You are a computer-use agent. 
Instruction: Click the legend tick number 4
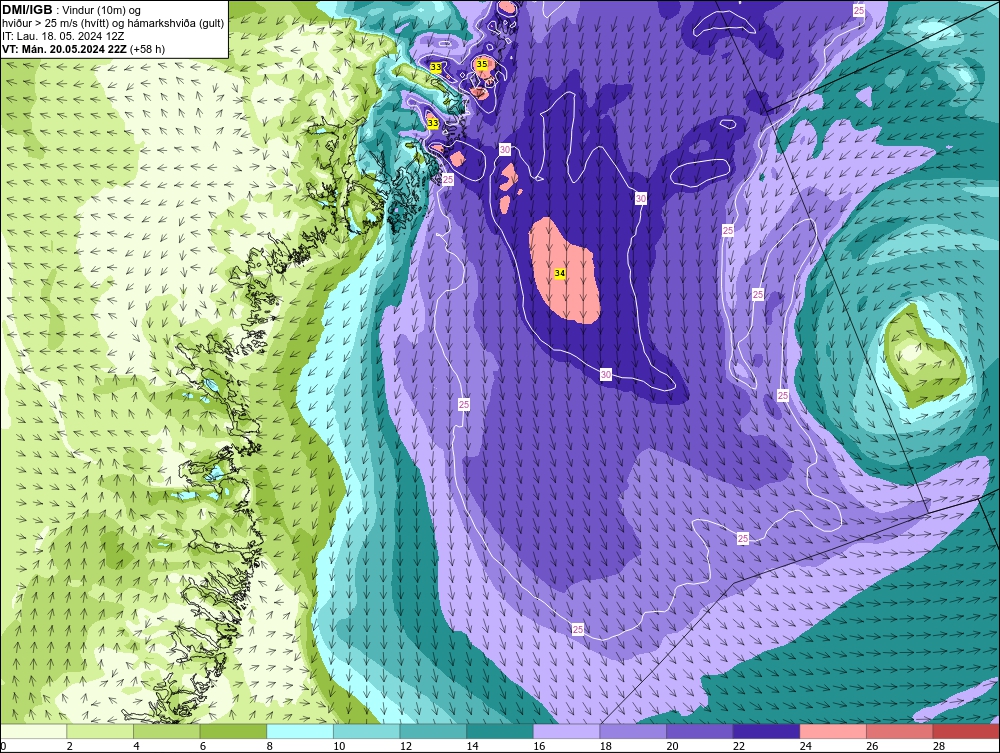[x=136, y=746]
